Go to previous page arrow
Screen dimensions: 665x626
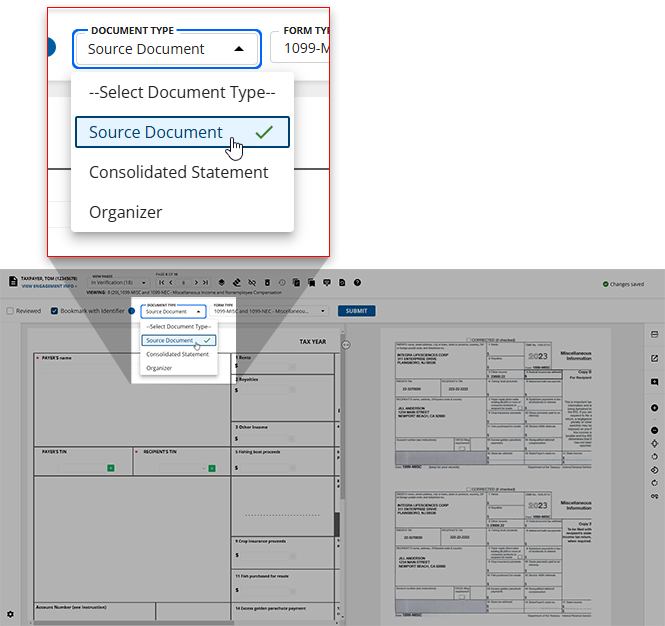pos(170,282)
